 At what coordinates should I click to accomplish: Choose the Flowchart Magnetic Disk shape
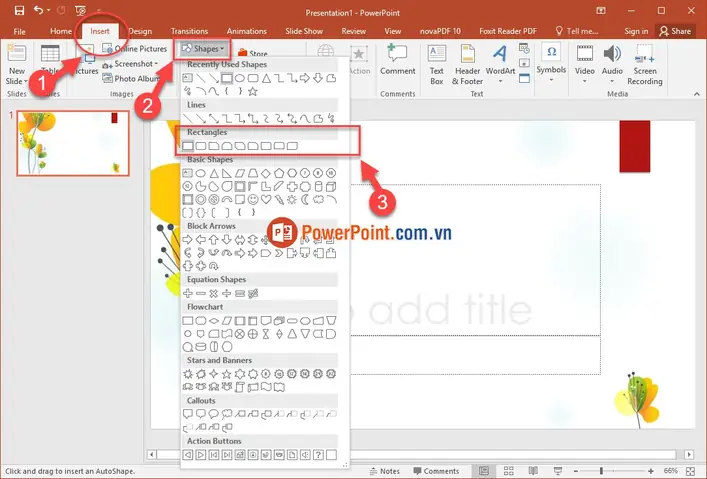[201, 347]
